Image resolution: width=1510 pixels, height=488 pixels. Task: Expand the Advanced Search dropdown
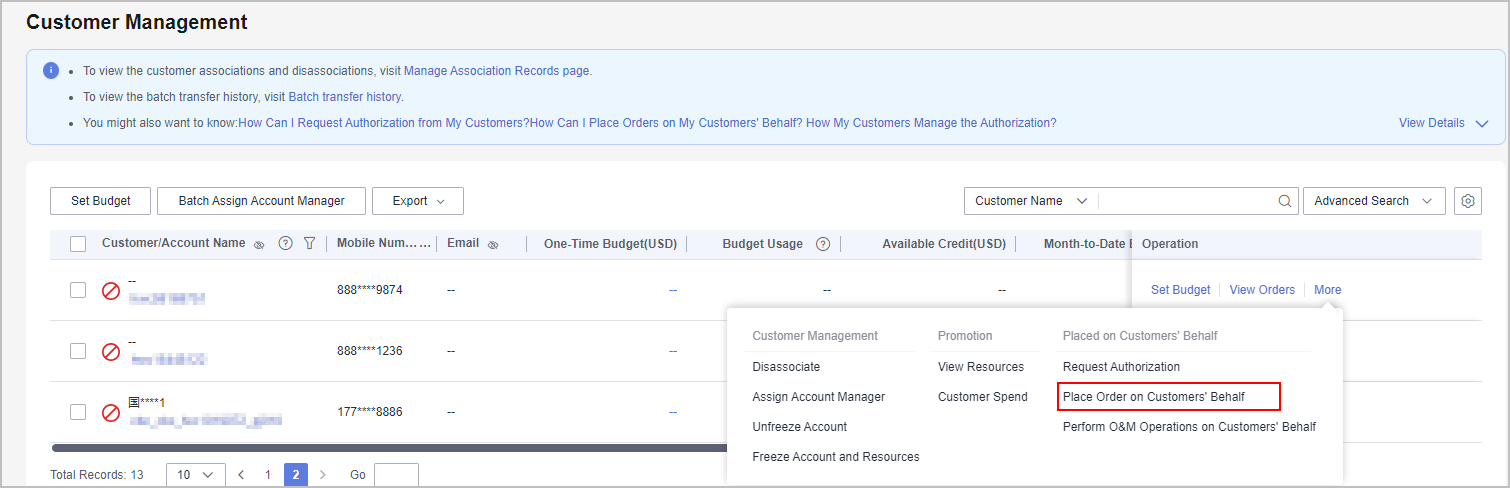[x=1373, y=201]
